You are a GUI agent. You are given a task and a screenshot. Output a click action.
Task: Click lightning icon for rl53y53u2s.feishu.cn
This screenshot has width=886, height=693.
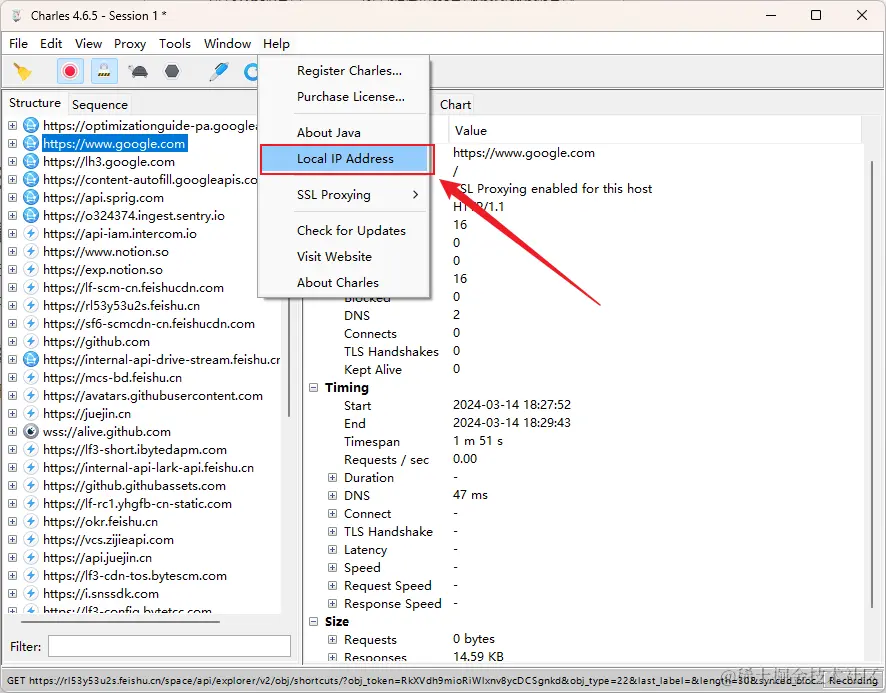[x=31, y=306]
